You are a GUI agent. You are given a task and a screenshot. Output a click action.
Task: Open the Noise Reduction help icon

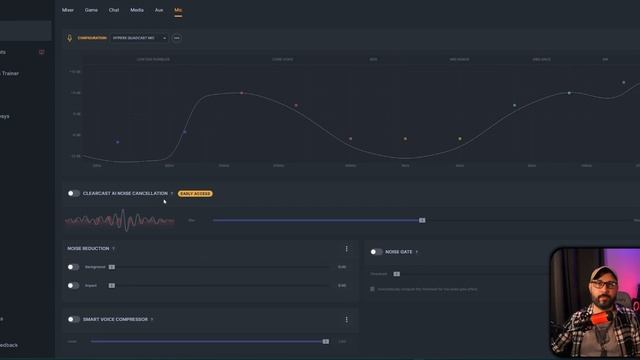(113, 249)
